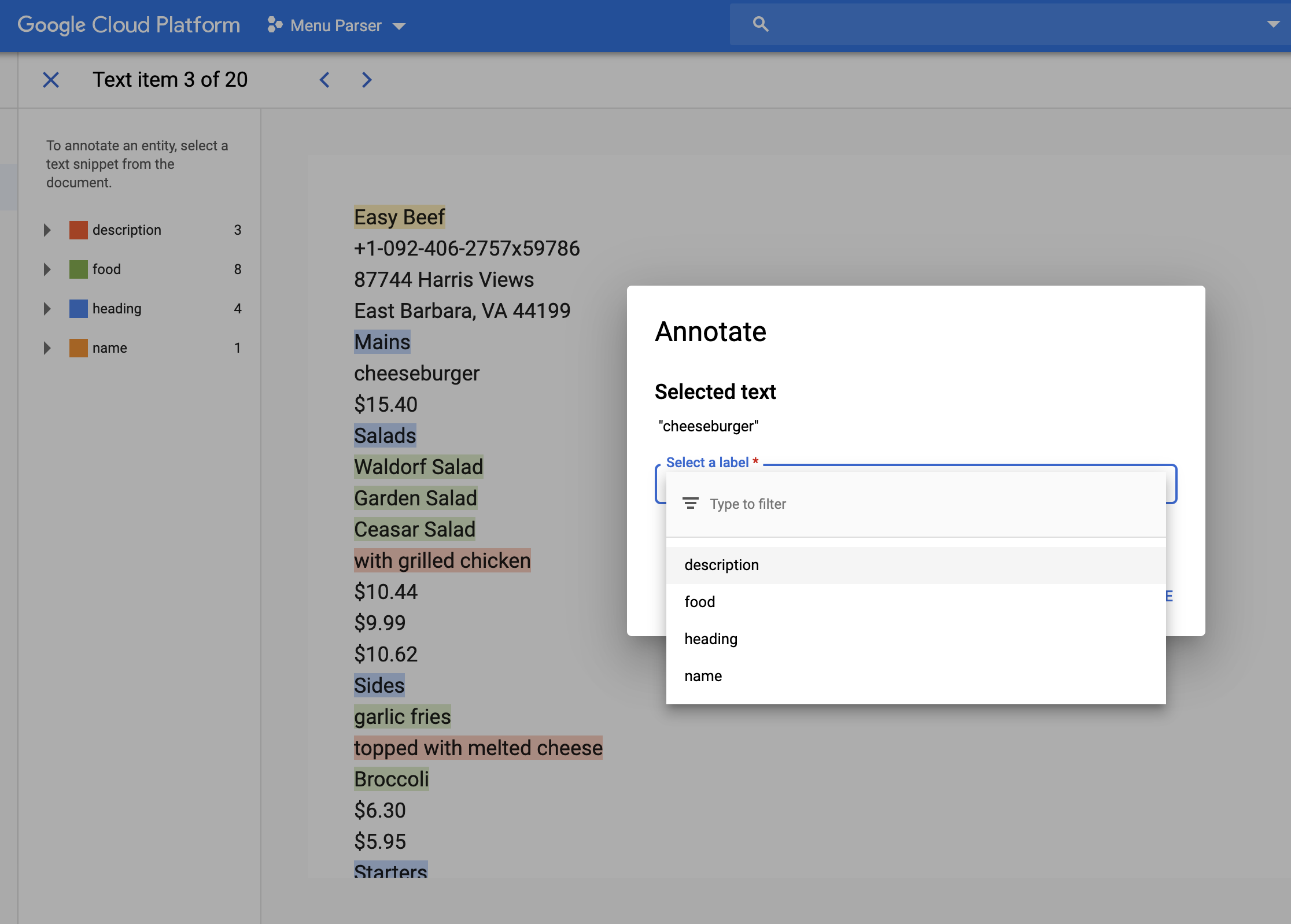Select heading in the label list
The image size is (1291, 924).
pos(711,638)
